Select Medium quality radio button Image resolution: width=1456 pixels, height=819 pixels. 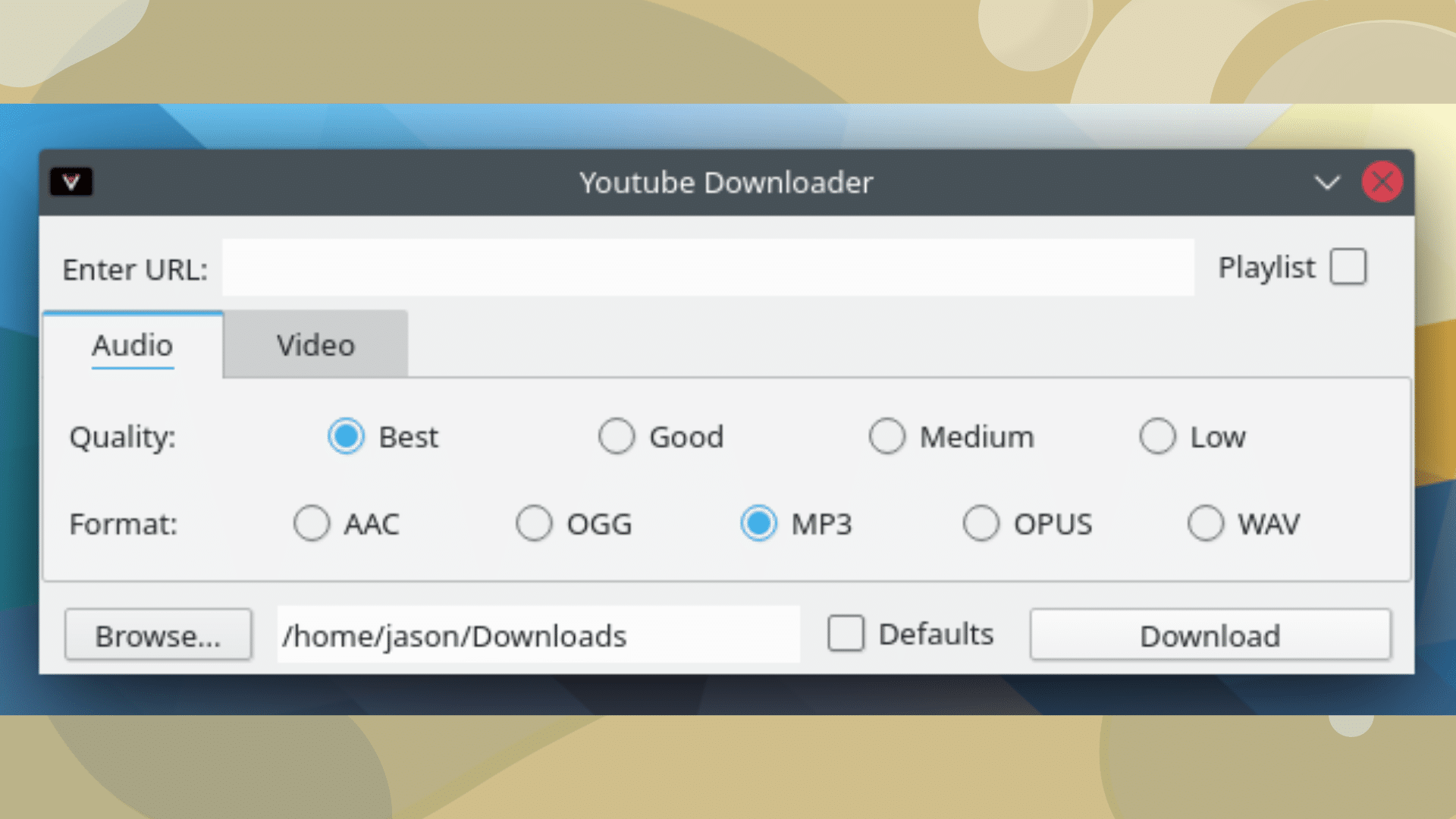pos(887,437)
